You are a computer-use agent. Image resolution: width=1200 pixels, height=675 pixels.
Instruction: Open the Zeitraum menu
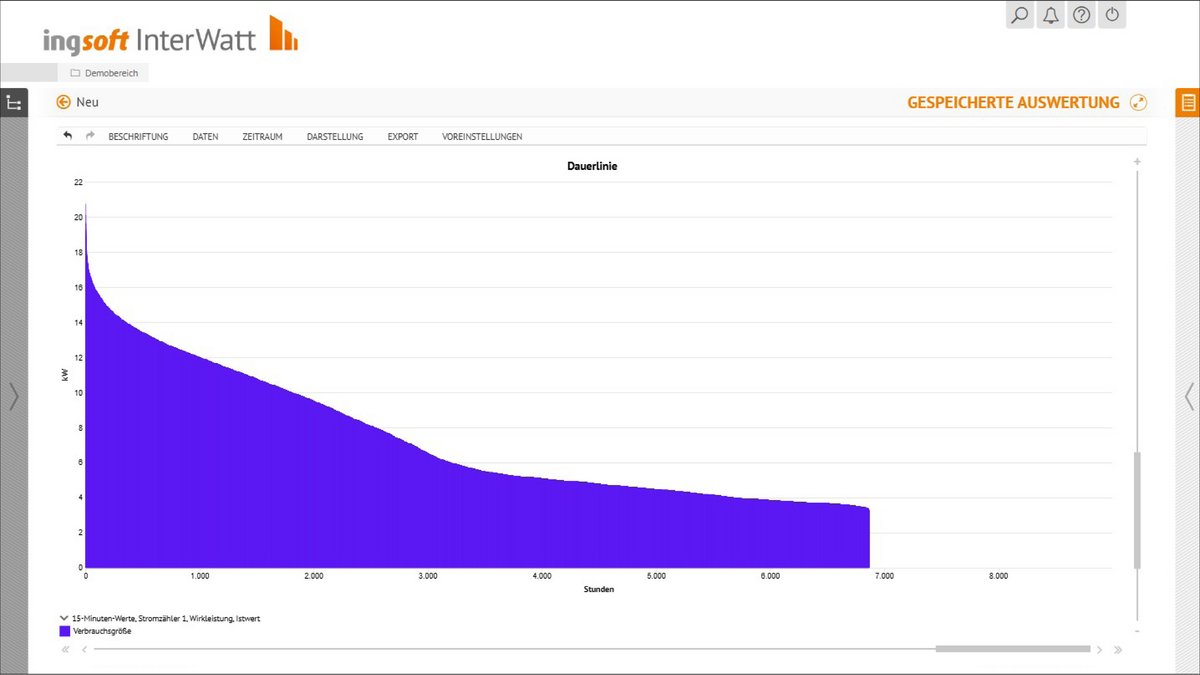[x=262, y=137]
